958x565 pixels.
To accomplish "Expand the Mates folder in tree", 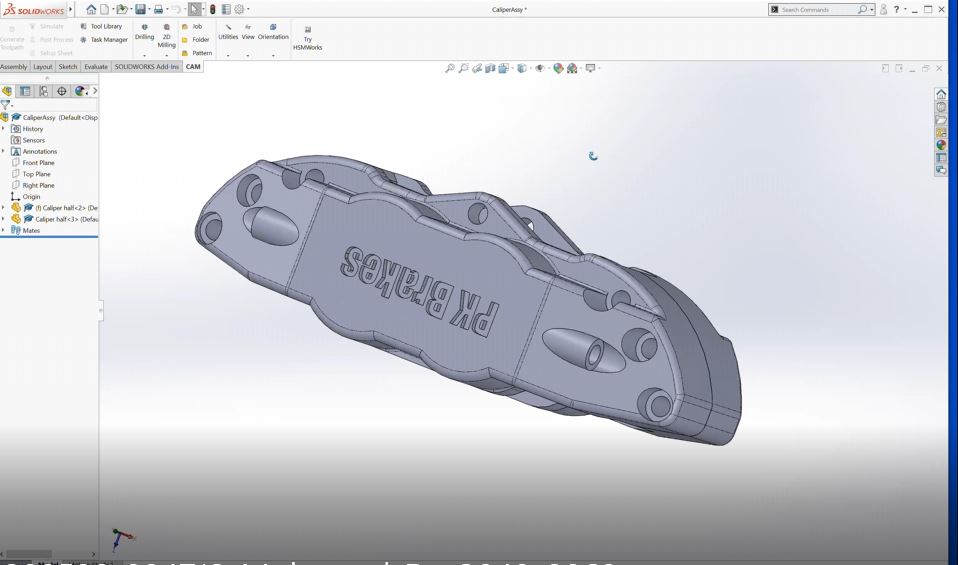I will pos(3,230).
